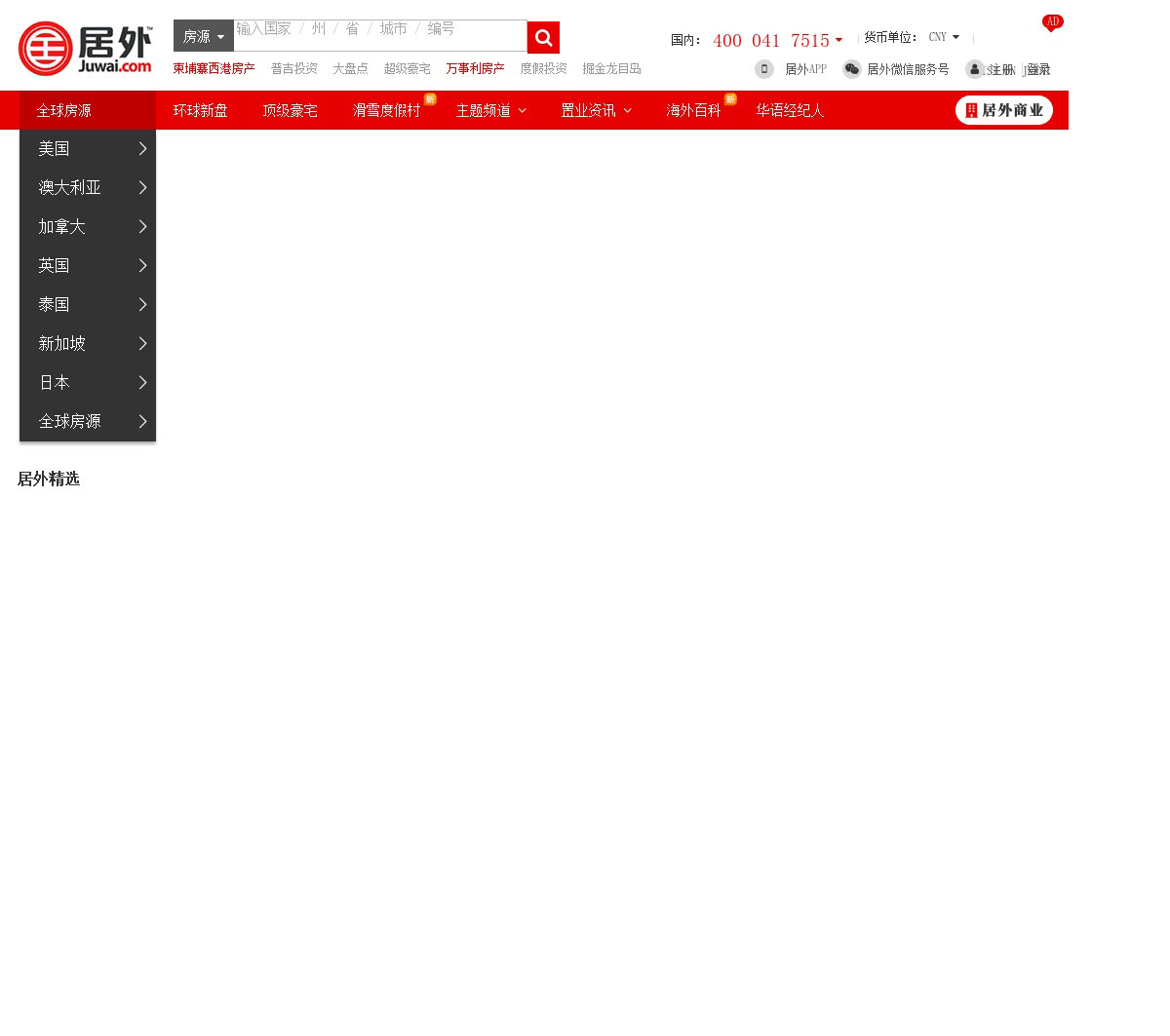Viewport: 1170px width, 1036px height.
Task: Open the 滑雪度假村 nav item
Action: click(x=387, y=110)
